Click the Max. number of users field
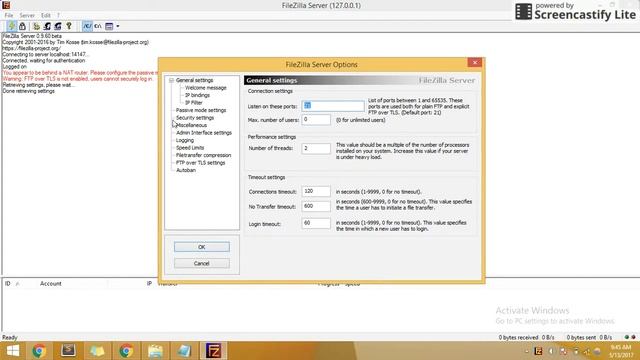Image resolution: width=640 pixels, height=360 pixels. click(316, 120)
